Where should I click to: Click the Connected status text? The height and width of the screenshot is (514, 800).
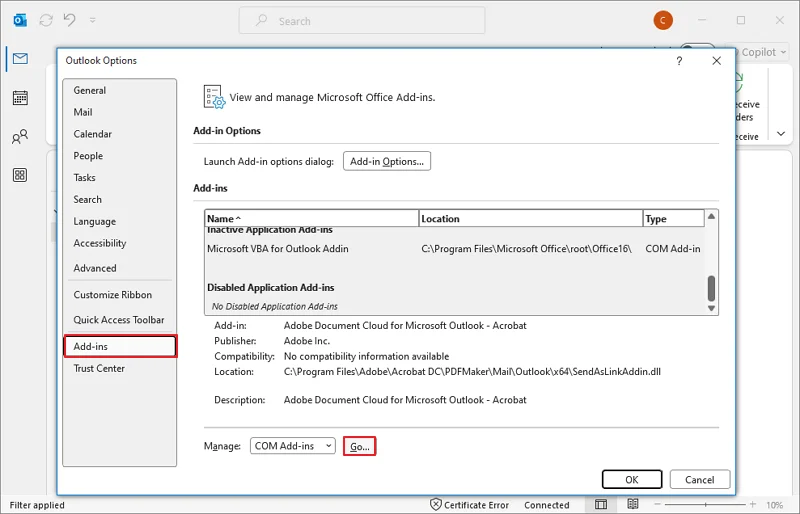[546, 505]
